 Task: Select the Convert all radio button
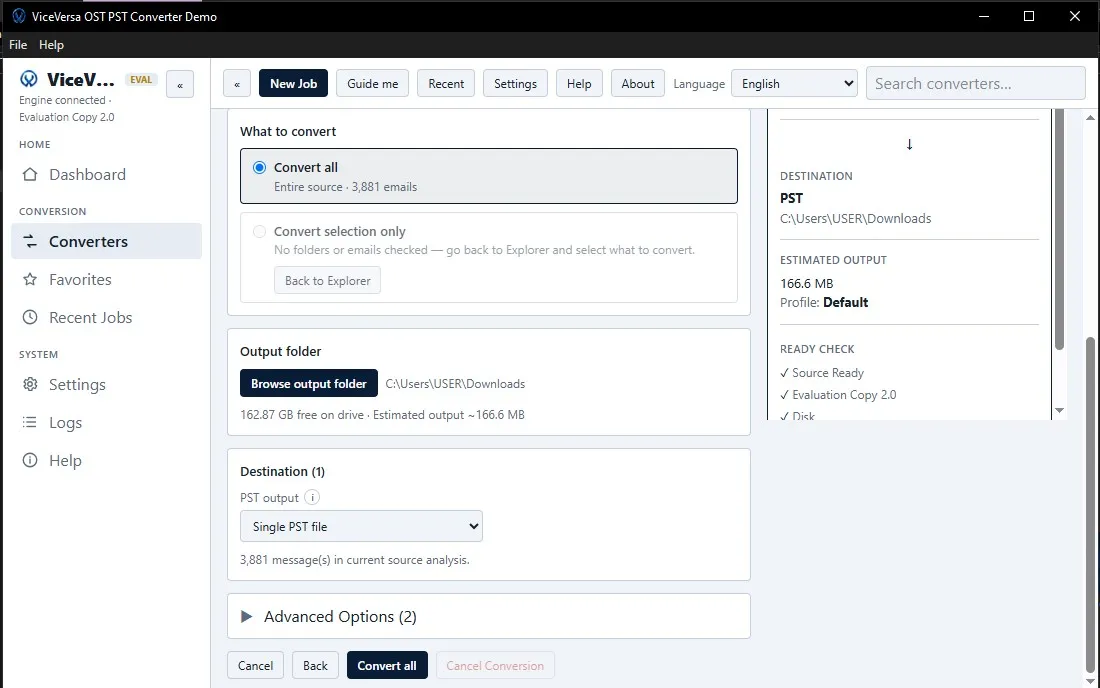[260, 168]
